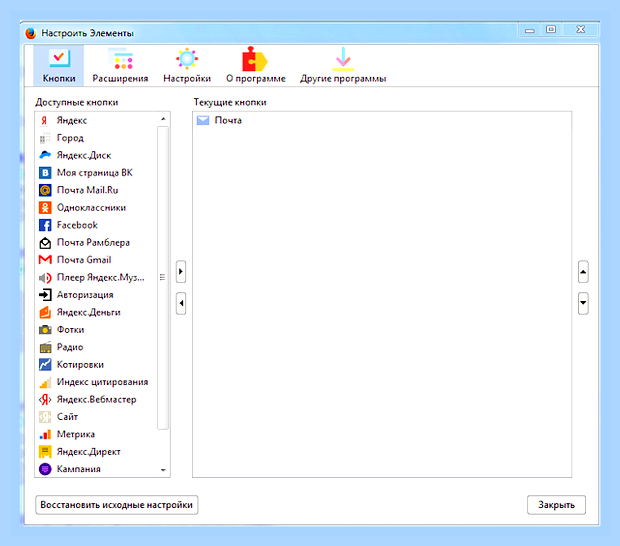This screenshot has height=546, width=620.
Task: Select the Котировки chart icon
Action: tap(45, 365)
